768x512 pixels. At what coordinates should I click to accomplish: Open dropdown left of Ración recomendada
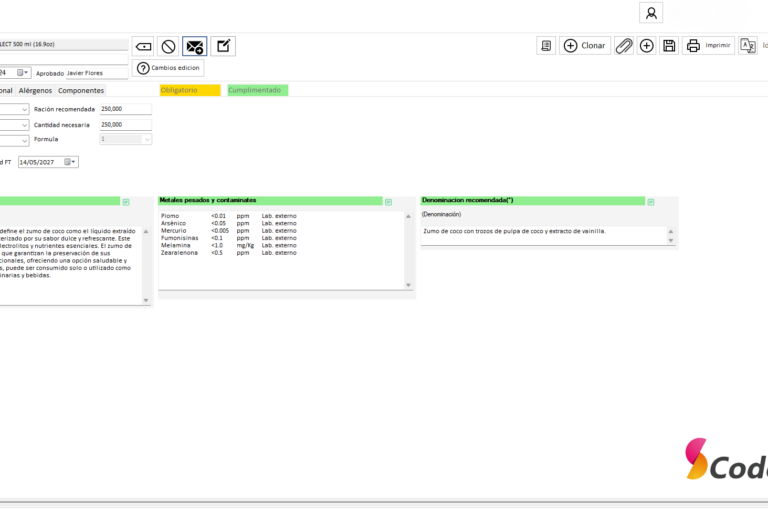[x=24, y=110]
